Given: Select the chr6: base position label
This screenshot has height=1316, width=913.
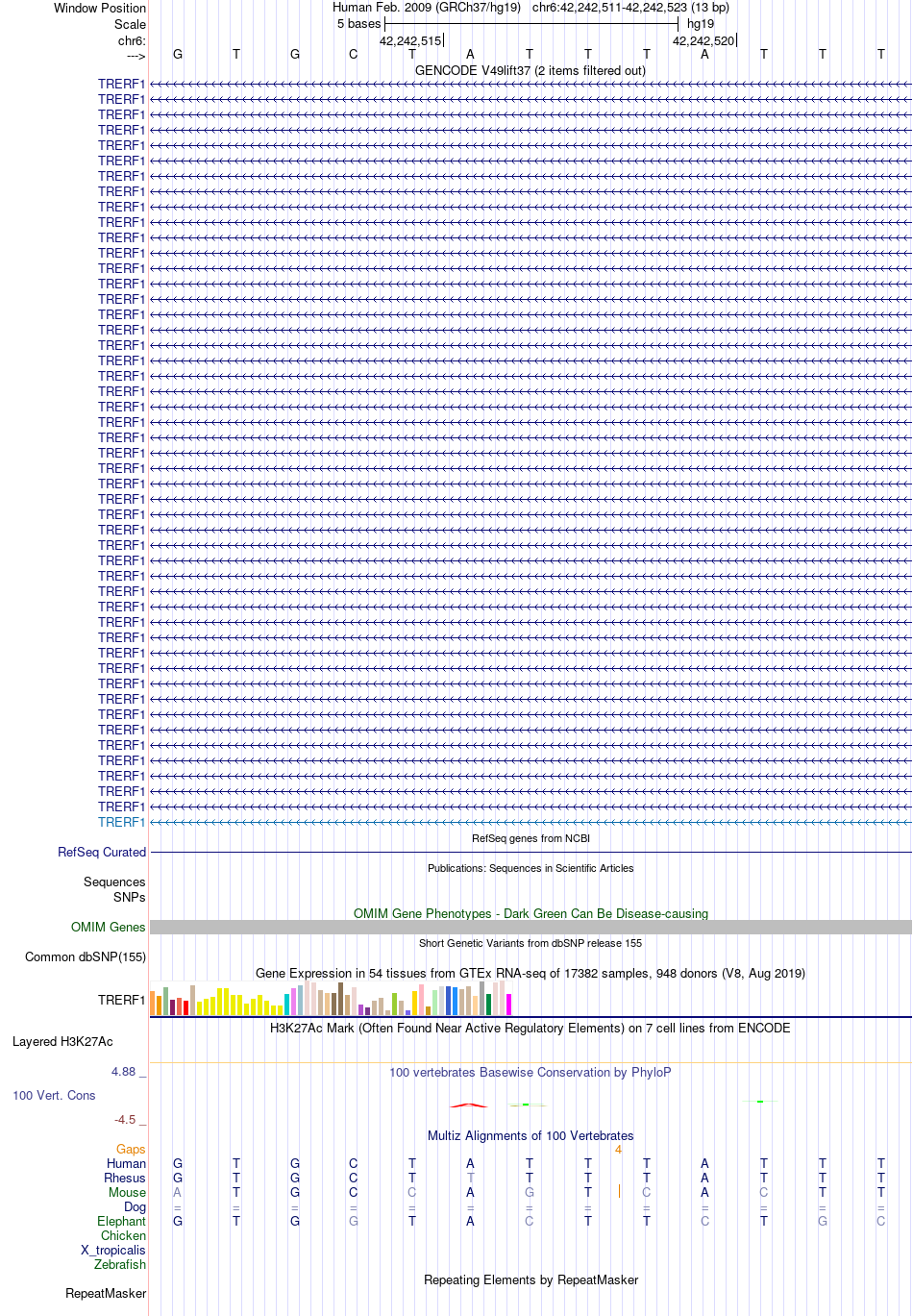Looking at the screenshot, I should 133,40.
